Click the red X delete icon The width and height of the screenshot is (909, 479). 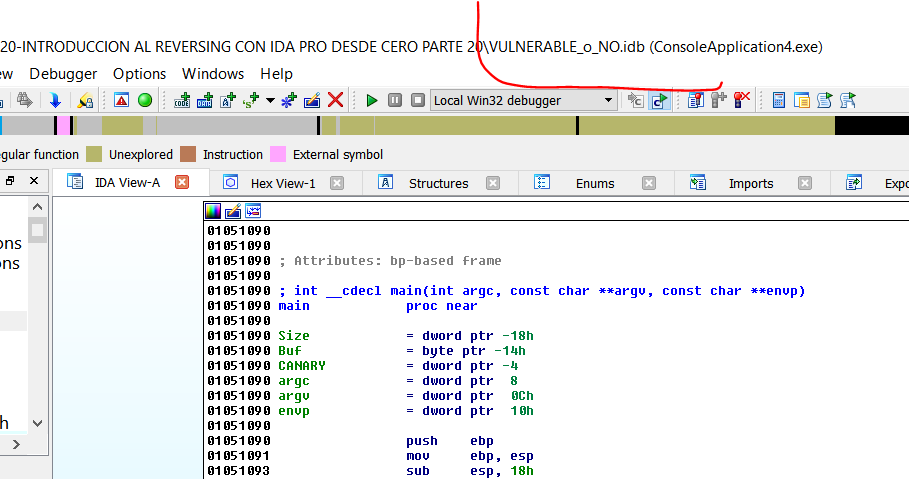point(336,100)
